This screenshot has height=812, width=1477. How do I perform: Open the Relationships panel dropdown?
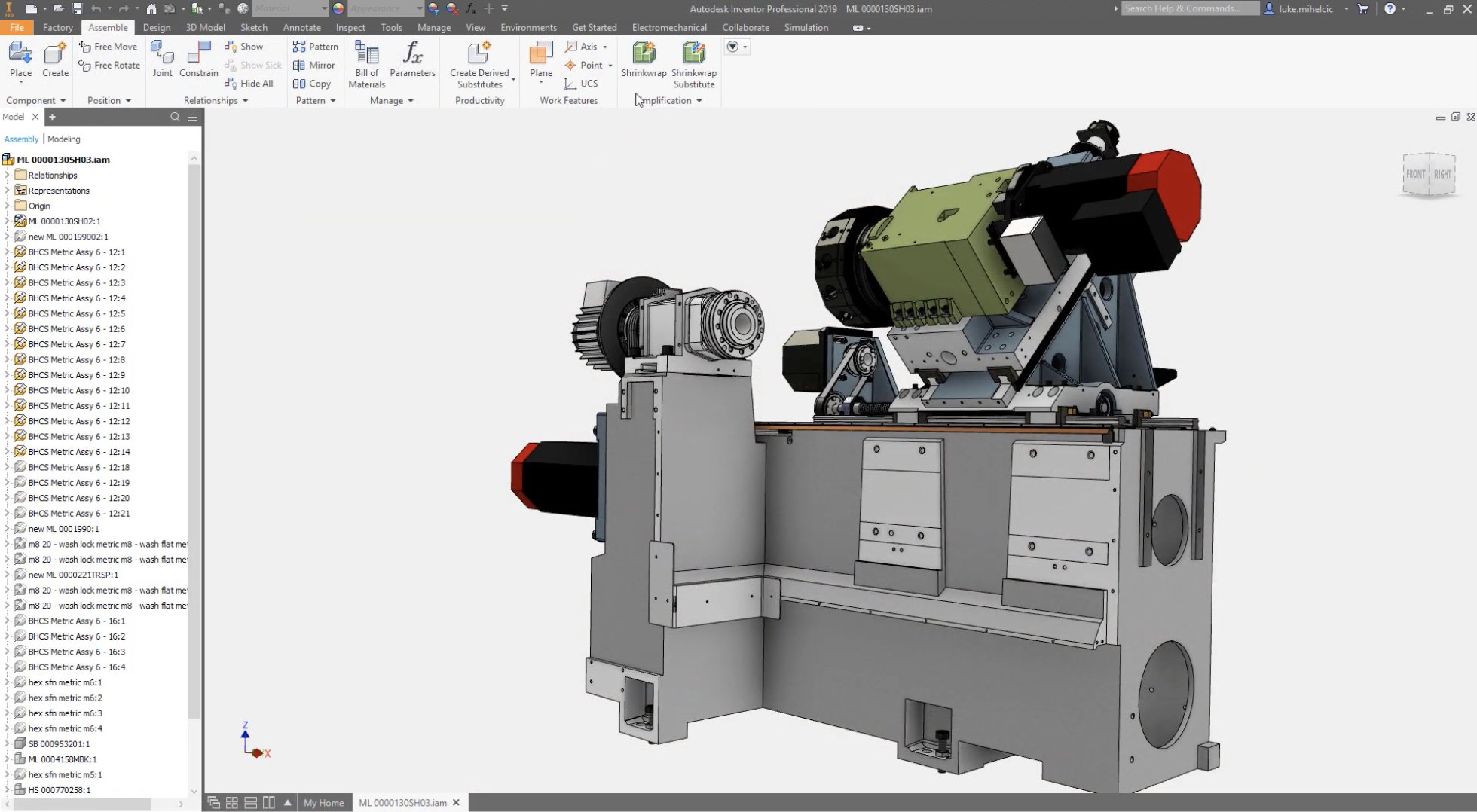216,100
